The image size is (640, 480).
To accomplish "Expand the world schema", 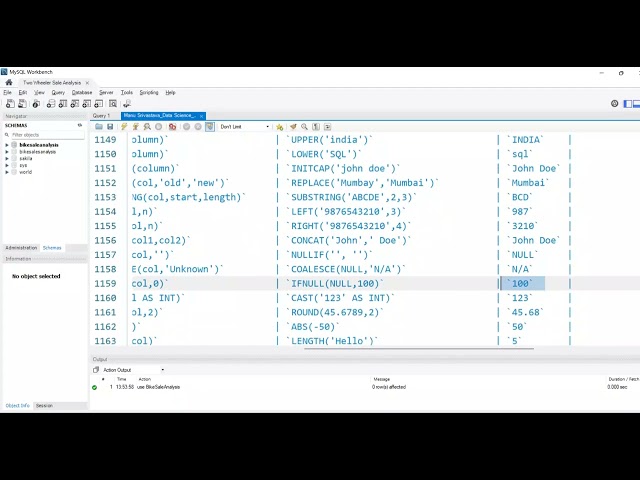I will 7,172.
